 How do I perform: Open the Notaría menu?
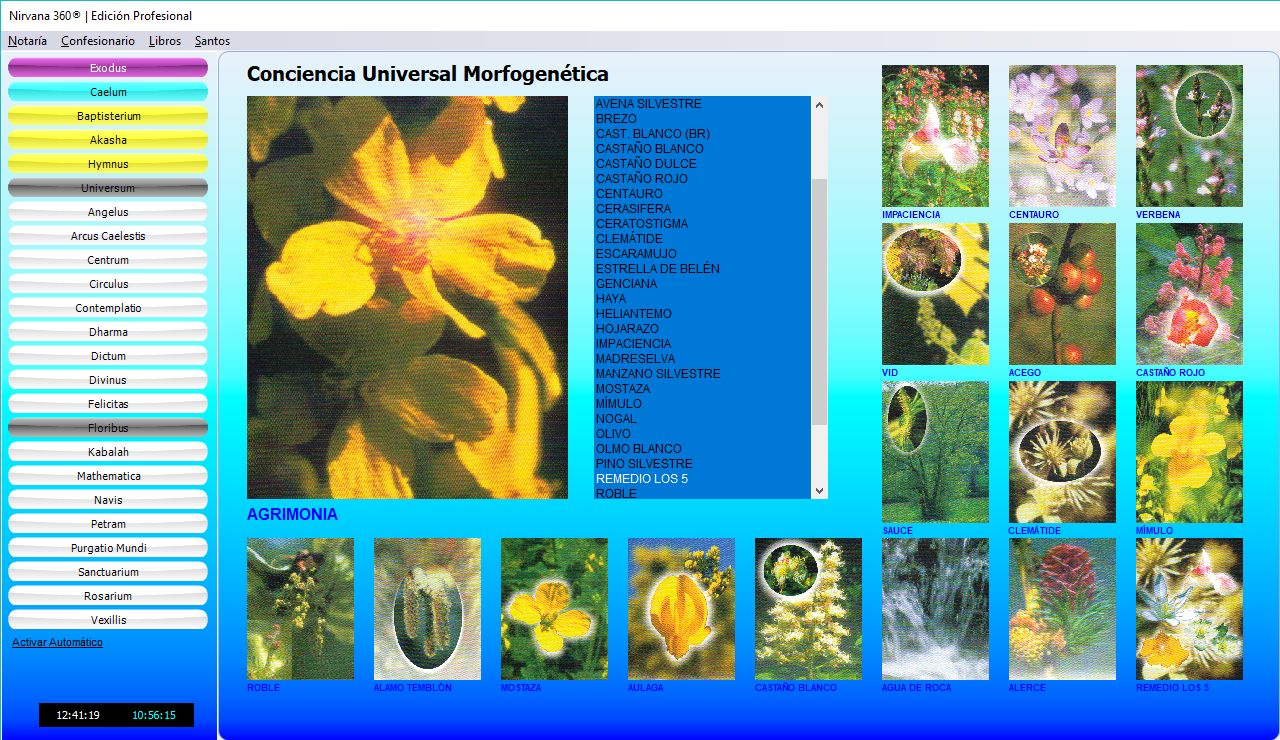pos(27,41)
